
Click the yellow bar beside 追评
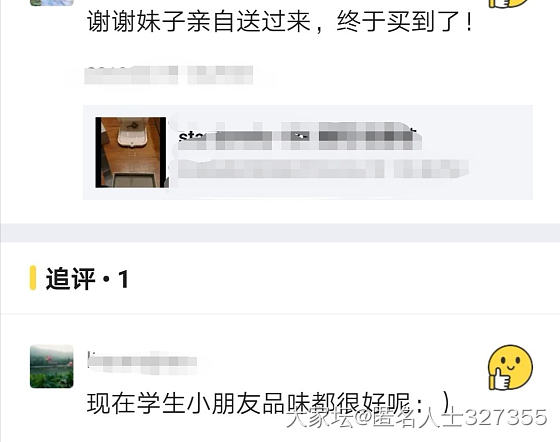coord(33,278)
